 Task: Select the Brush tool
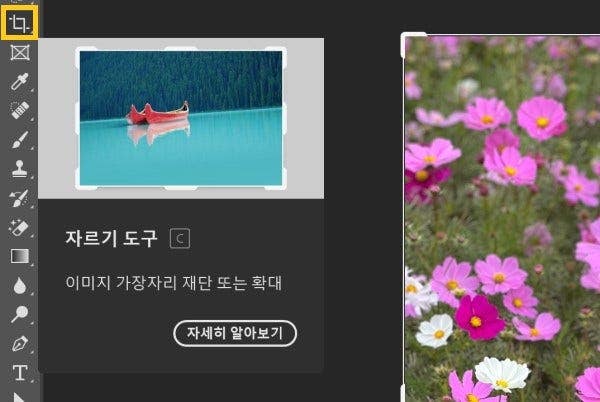click(x=20, y=139)
